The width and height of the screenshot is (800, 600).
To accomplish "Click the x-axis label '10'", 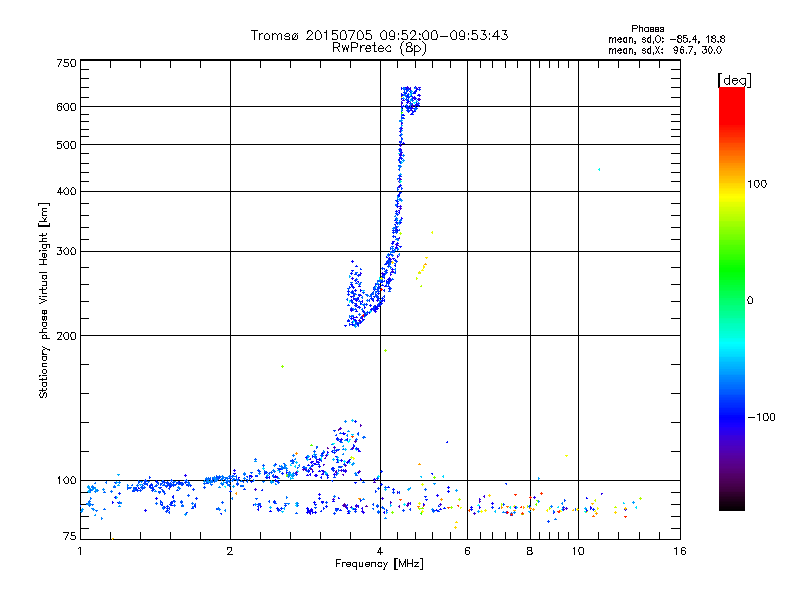I will point(578,551).
